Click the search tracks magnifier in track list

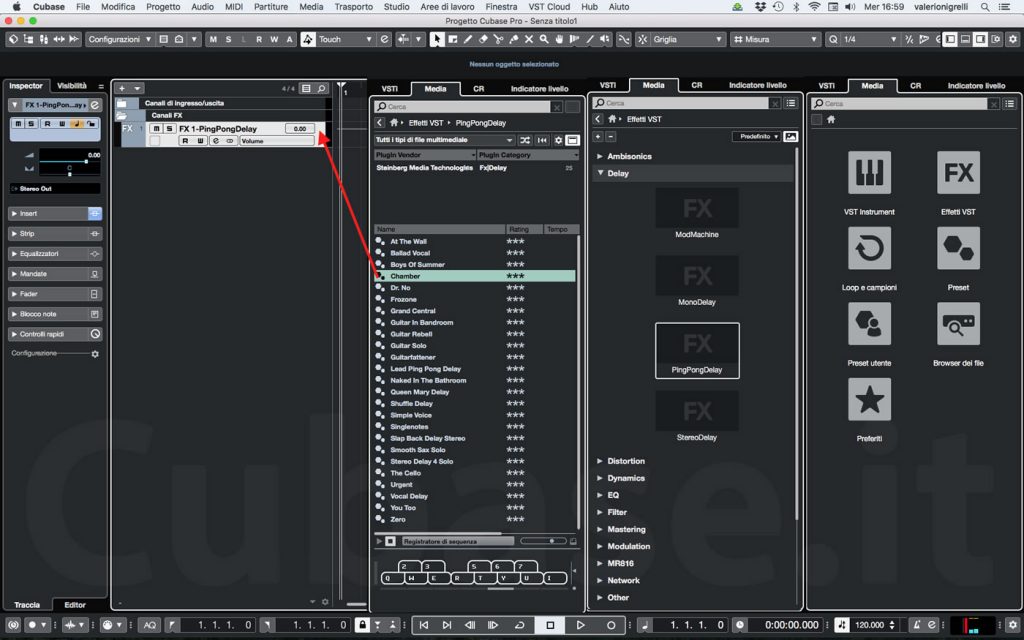(321, 88)
